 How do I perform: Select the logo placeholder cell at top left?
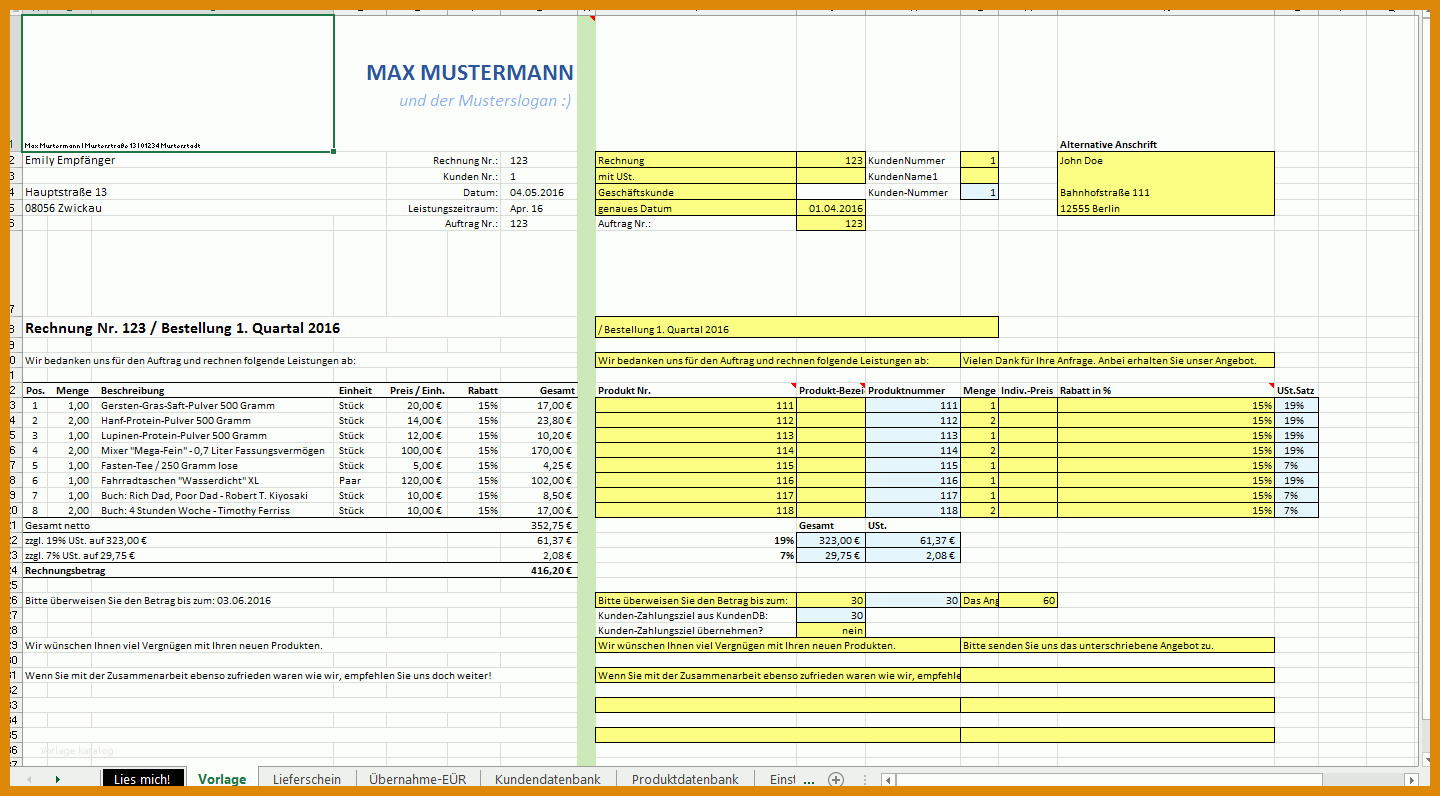click(x=178, y=83)
